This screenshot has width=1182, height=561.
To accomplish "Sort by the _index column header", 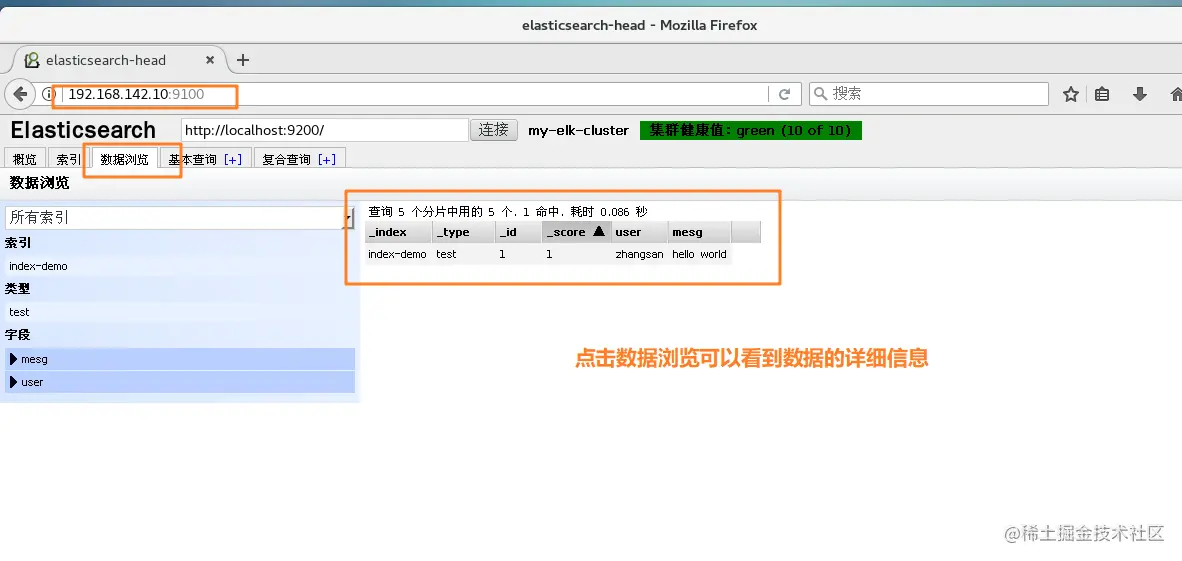I will (398, 232).
